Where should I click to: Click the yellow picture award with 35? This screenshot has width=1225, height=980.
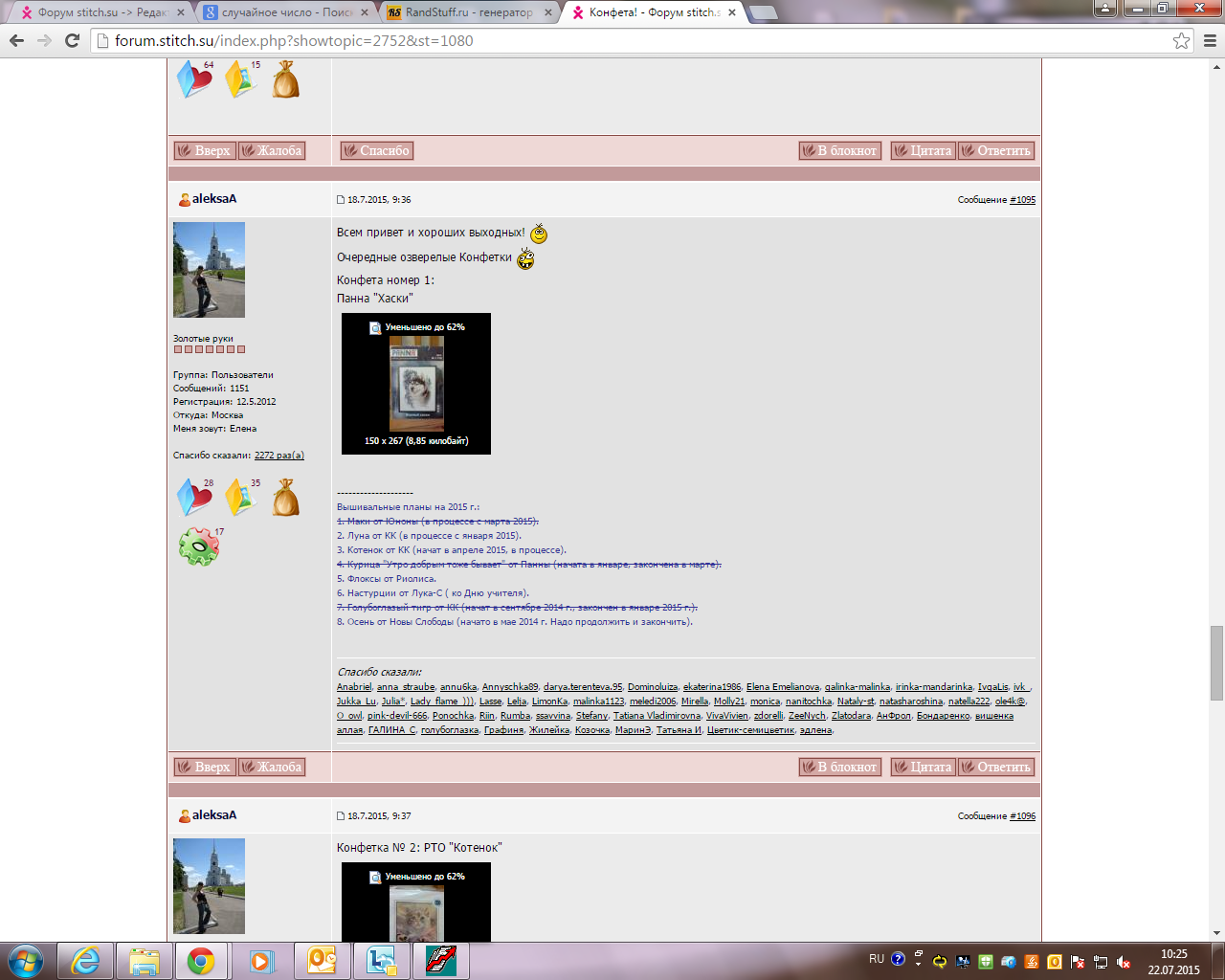(x=240, y=498)
